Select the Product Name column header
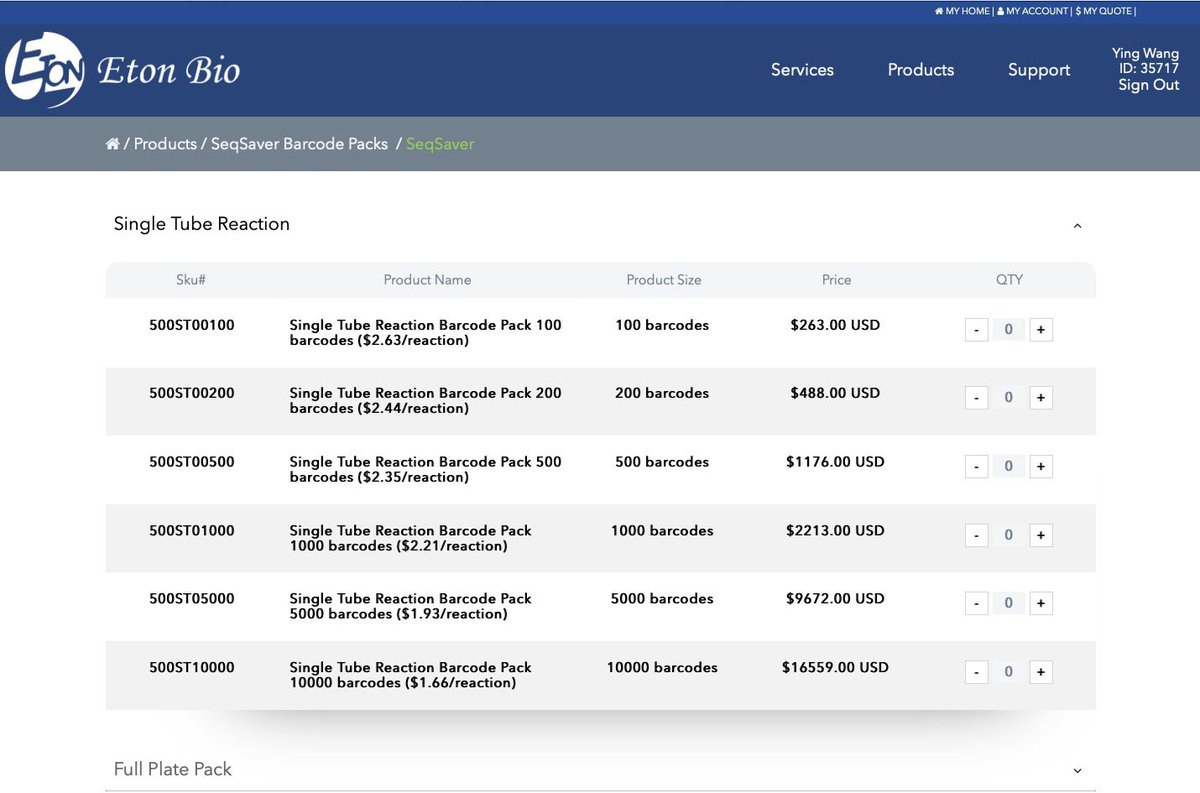Screen dimensions: 1200x793 tap(427, 280)
